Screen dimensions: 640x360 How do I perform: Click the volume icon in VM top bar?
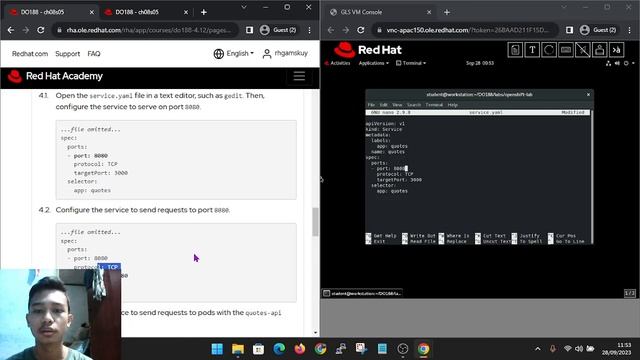(x=617, y=63)
